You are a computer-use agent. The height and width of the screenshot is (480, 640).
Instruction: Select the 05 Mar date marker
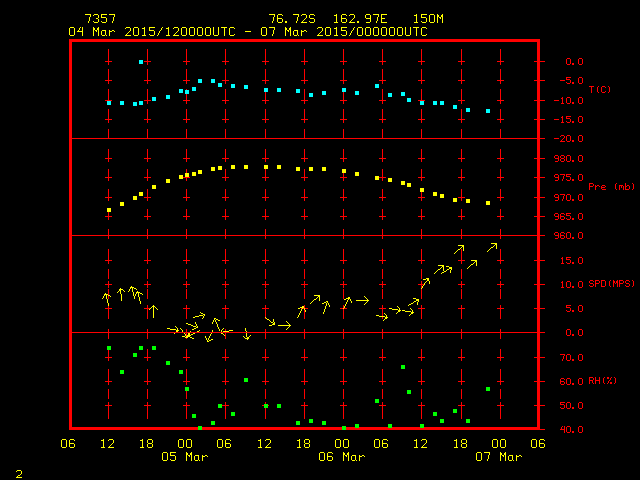184,457
